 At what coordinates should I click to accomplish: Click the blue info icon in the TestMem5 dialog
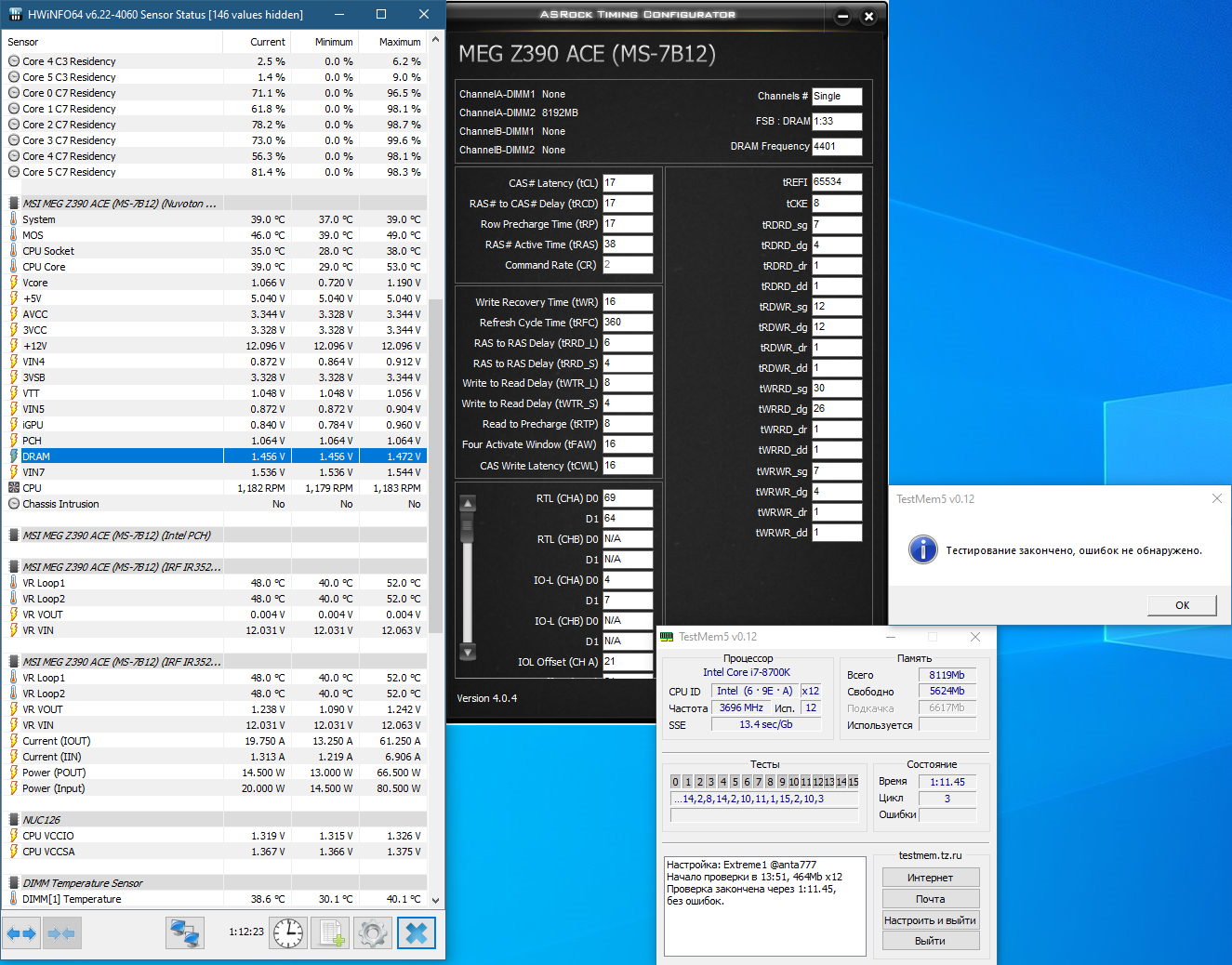922,549
